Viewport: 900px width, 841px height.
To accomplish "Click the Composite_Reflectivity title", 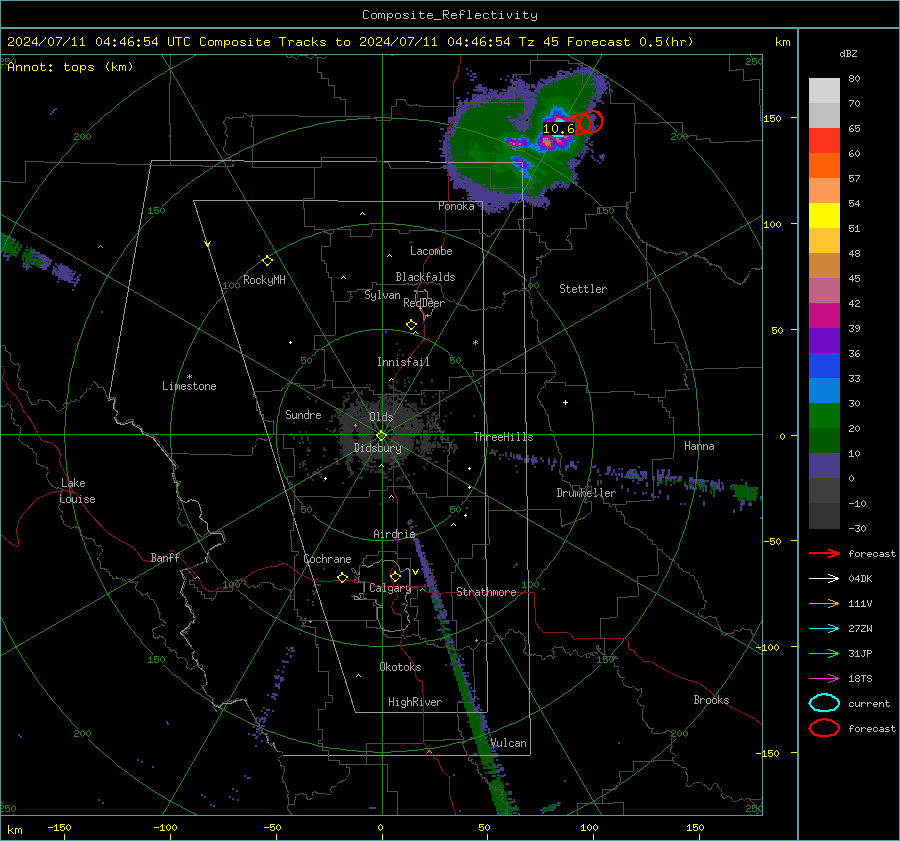I will click(x=449, y=15).
